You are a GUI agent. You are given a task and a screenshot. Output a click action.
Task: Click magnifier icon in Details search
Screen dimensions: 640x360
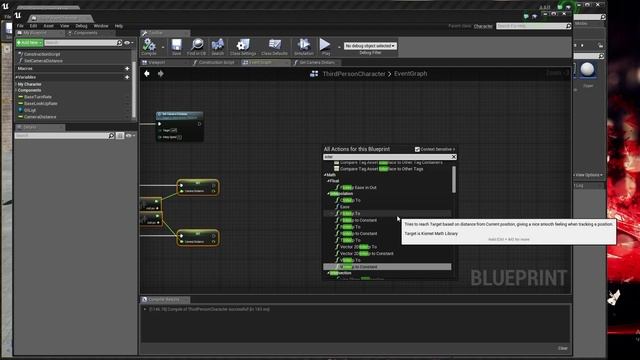tap(111, 136)
